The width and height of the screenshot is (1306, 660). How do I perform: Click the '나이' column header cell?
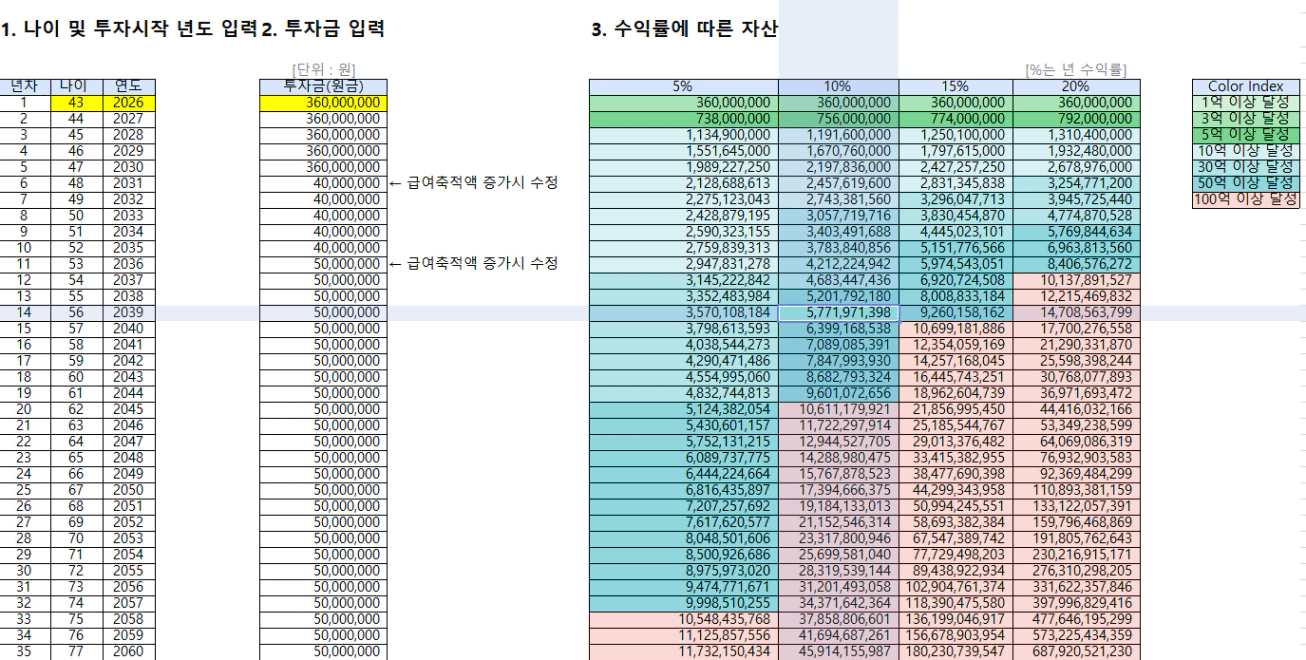[75, 87]
